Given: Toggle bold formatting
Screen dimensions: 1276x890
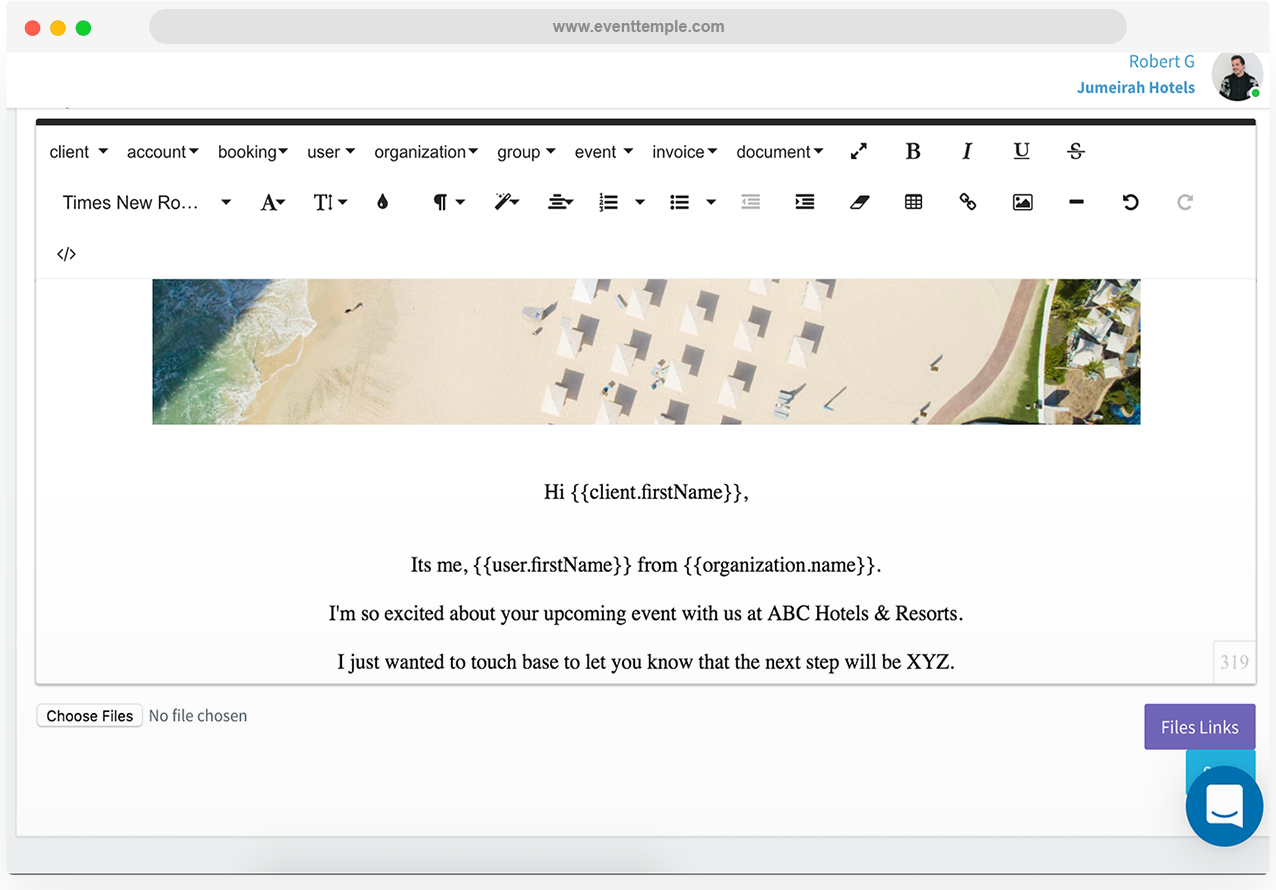Looking at the screenshot, I should coord(912,151).
